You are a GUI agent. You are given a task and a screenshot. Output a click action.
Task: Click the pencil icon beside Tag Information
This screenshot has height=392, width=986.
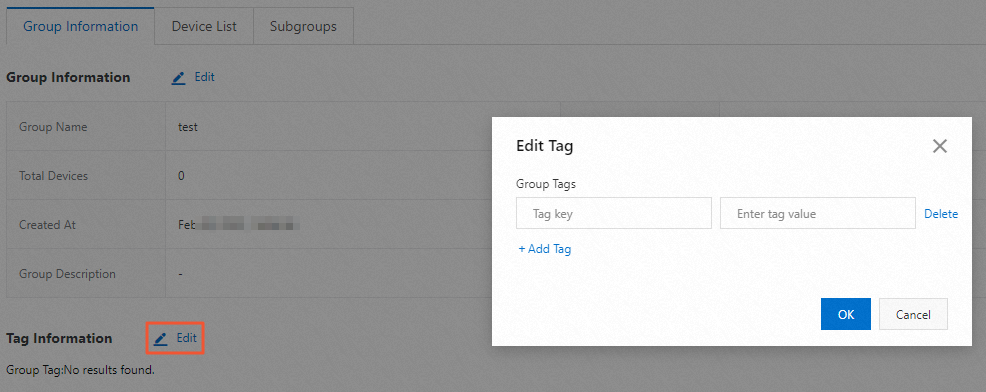161,339
